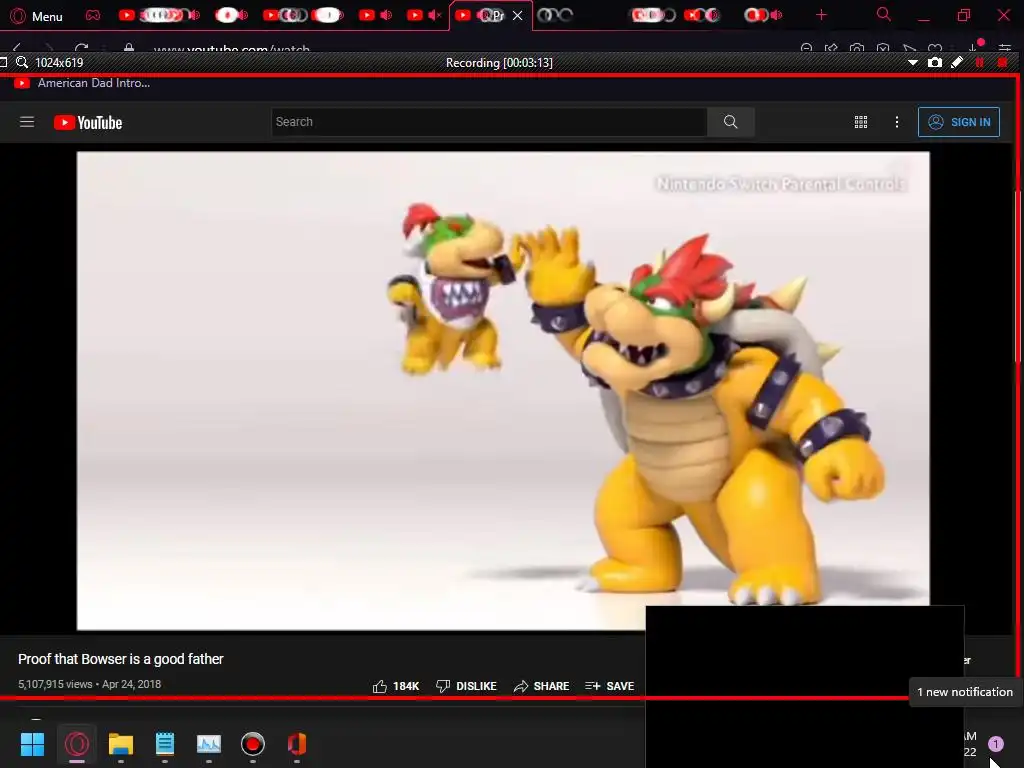Click the Opera GX taskbar icon

click(x=76, y=744)
